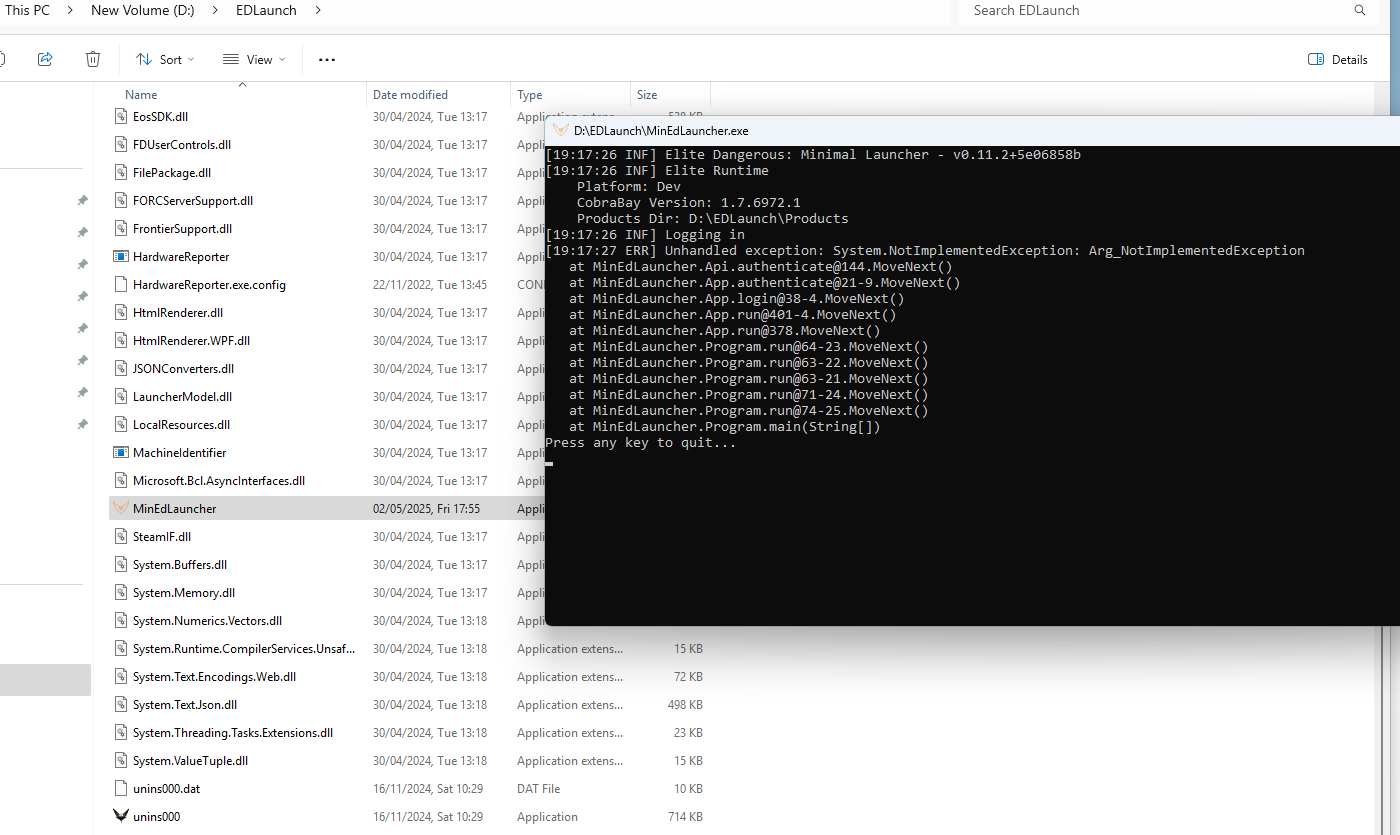Select System.Buffers.dll file icon
This screenshot has height=835, width=1400.
click(x=121, y=565)
